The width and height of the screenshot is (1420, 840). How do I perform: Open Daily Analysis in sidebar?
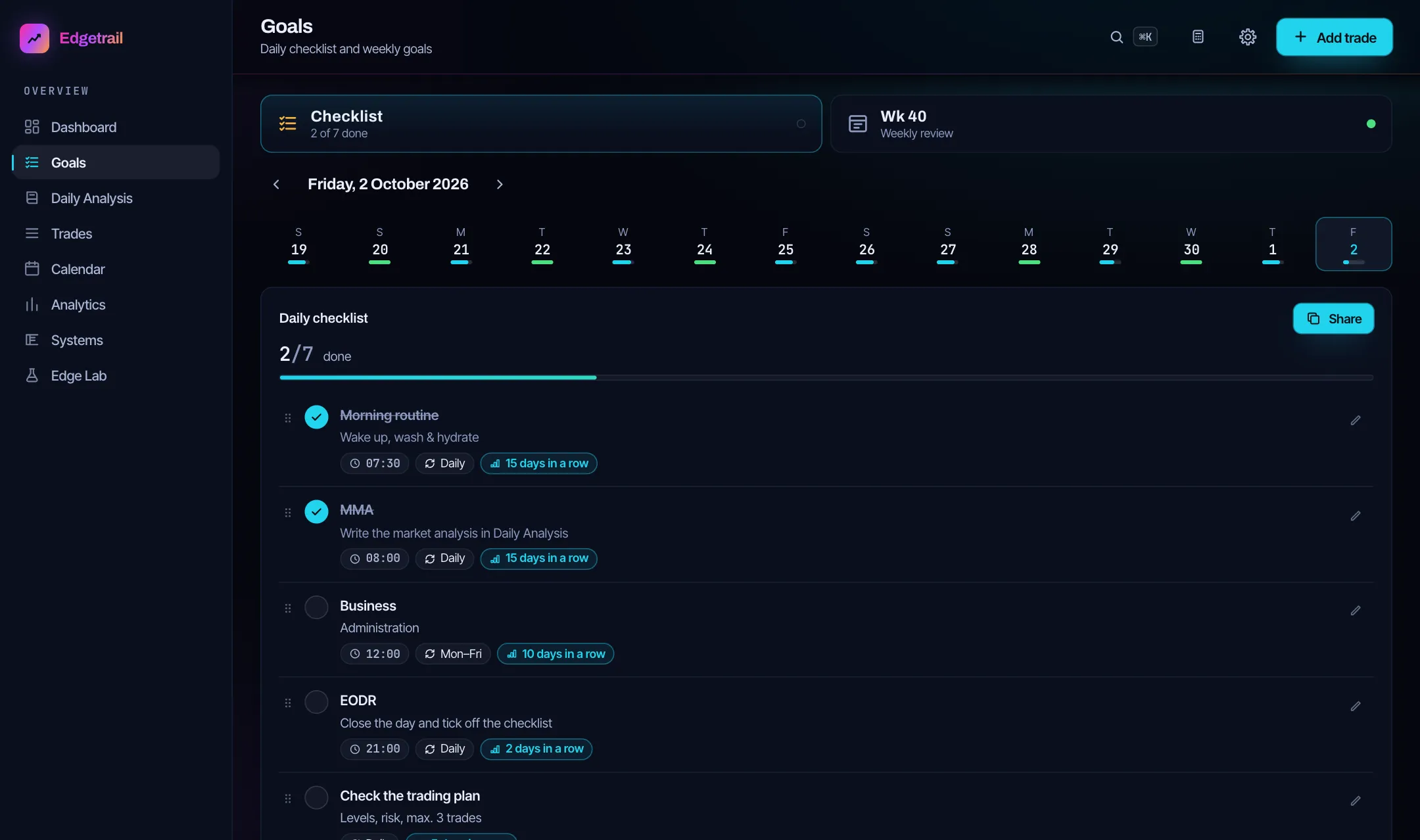(x=116, y=198)
